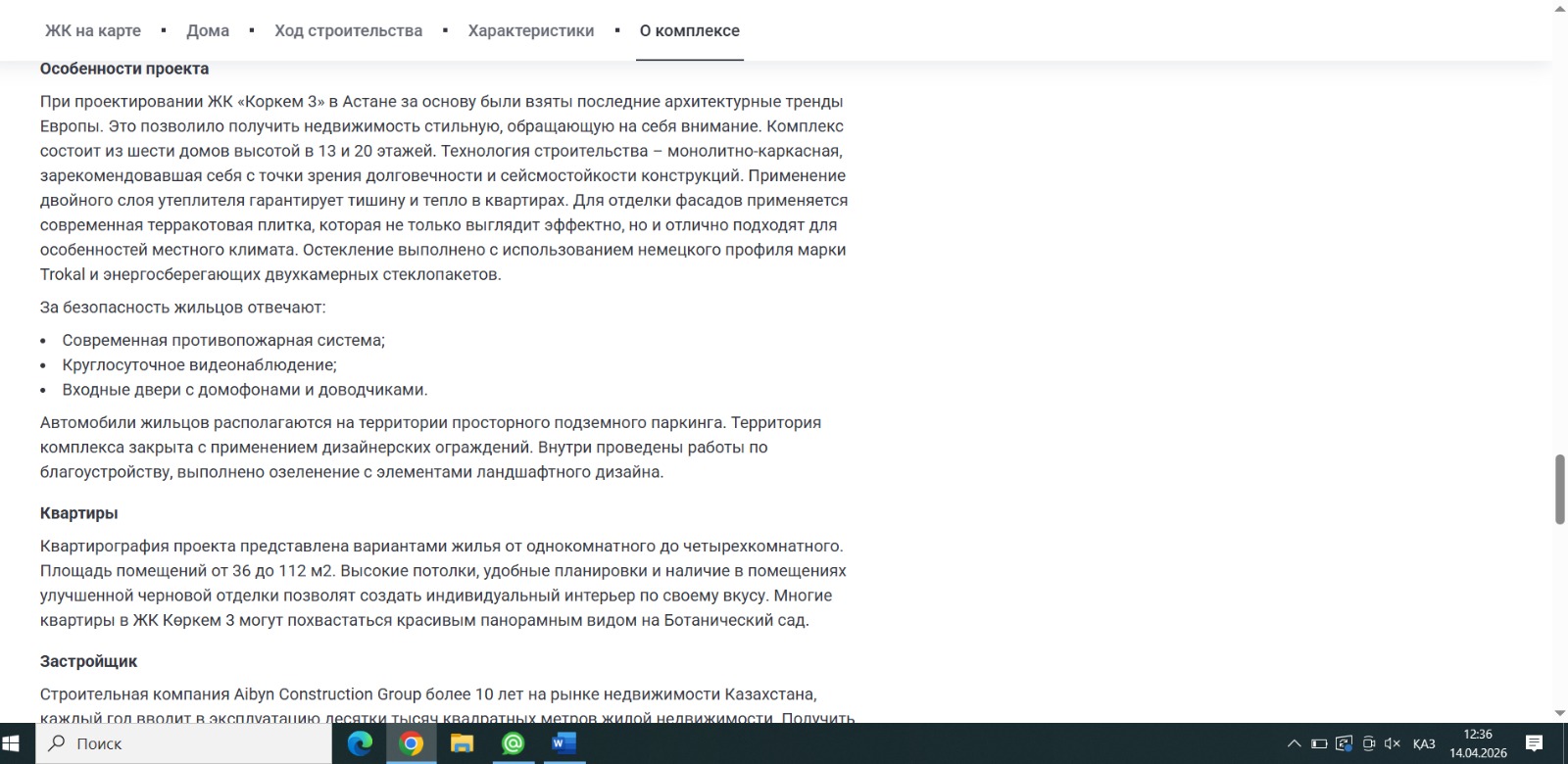1568x764 pixels.
Task: Open the «Ход строительства» section
Action: coord(348,30)
